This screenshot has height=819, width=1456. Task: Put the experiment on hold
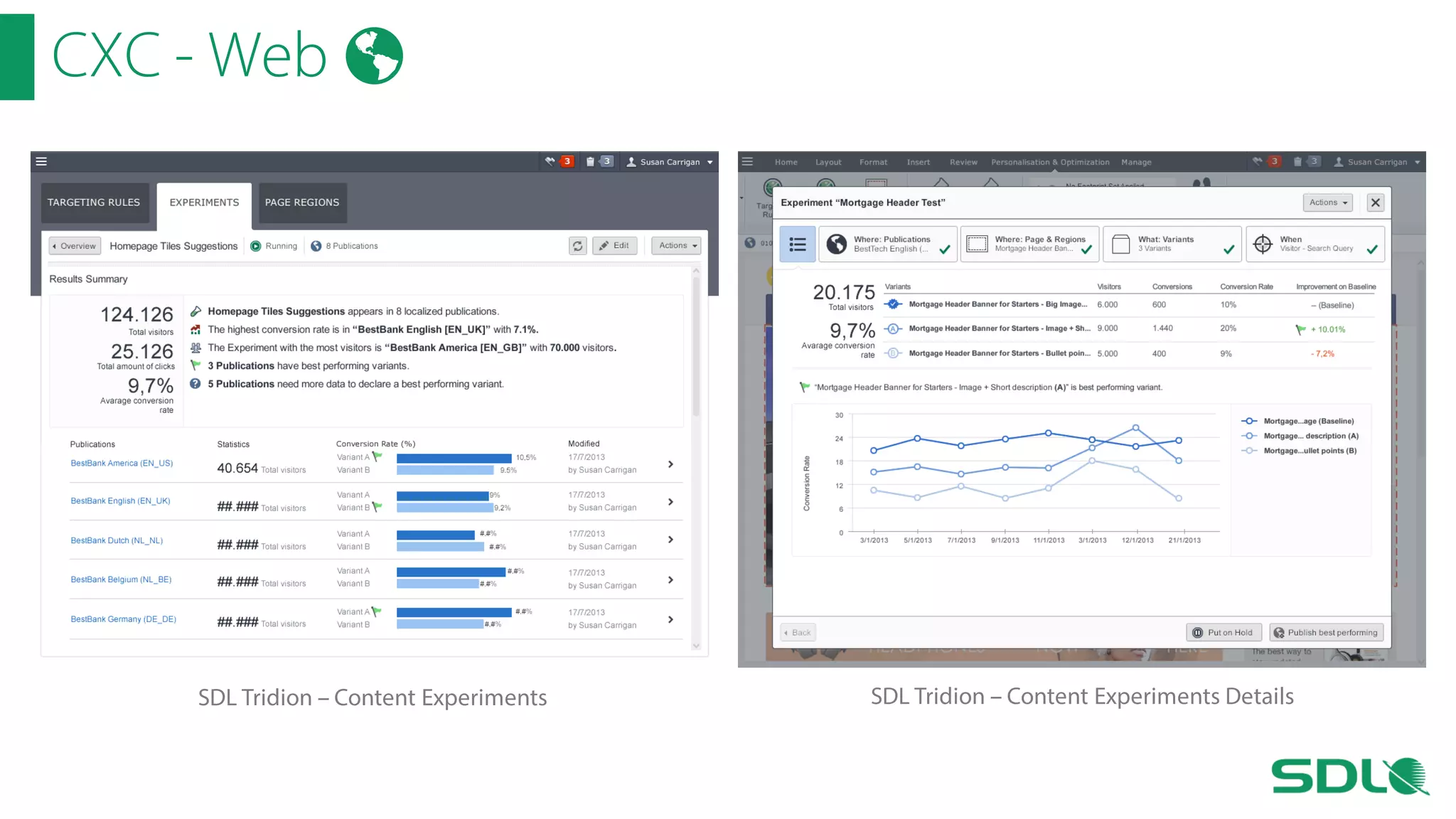(x=1224, y=633)
